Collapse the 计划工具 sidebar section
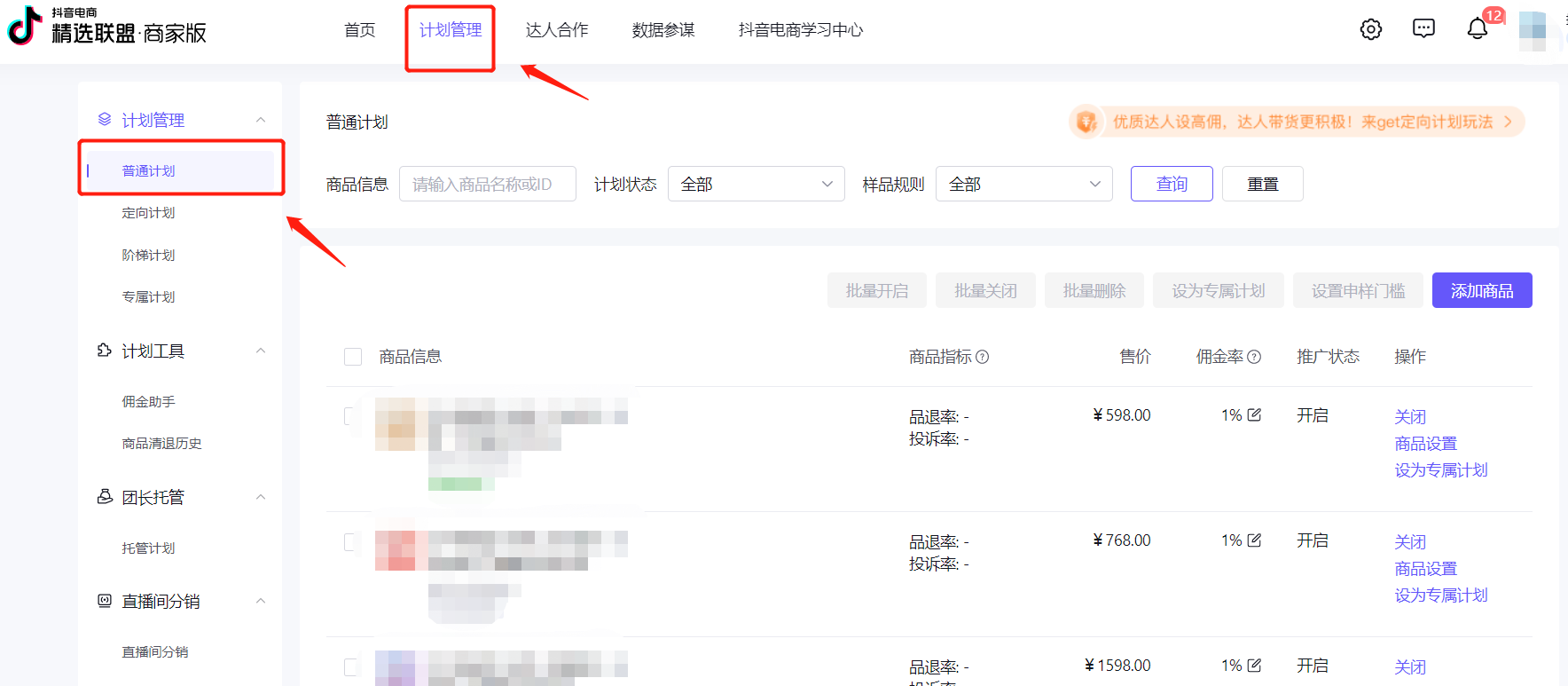This screenshot has height=686, width=1568. [x=261, y=351]
